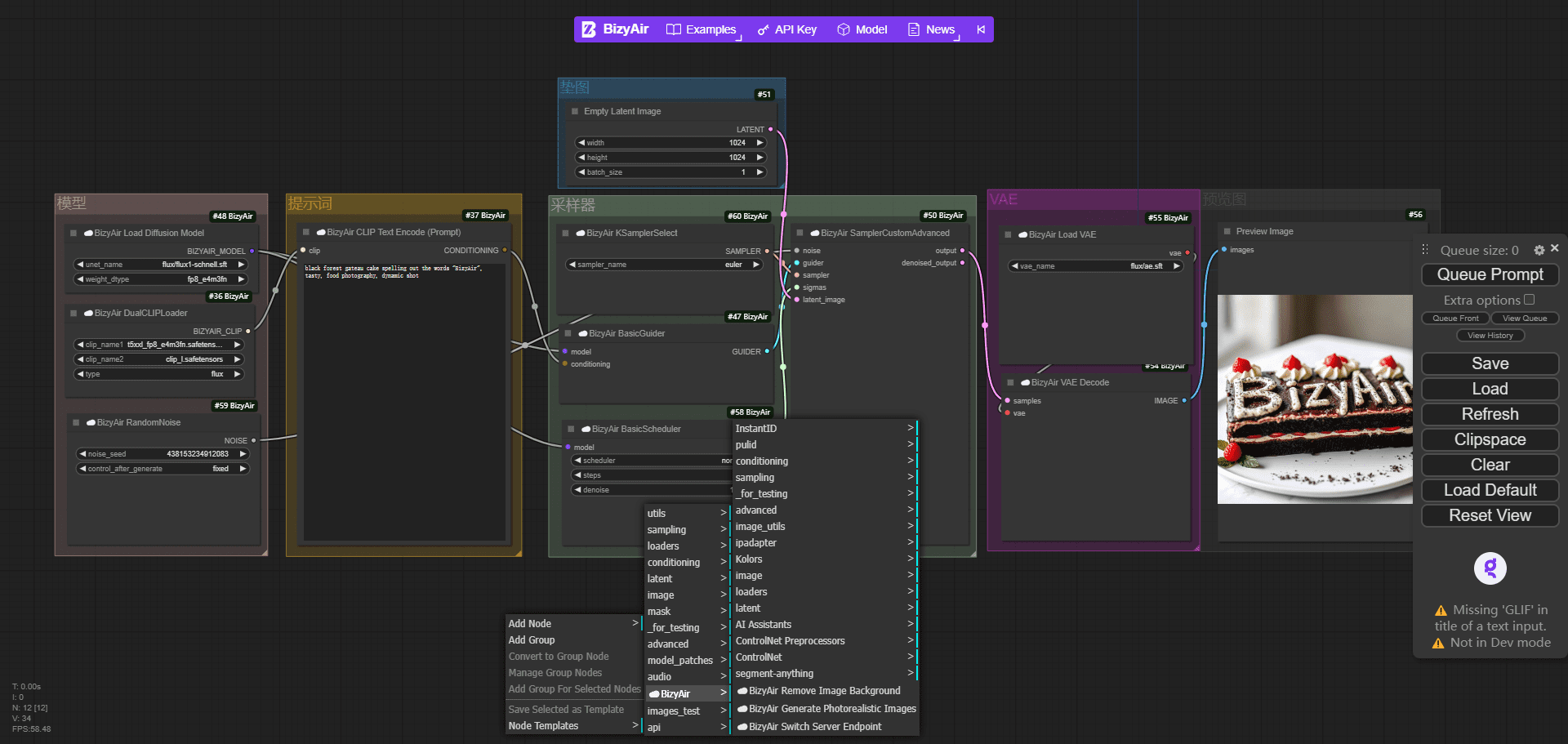Viewport: 1568px width, 744px height.
Task: Select BizyAir category in node menu
Action: [x=687, y=694]
